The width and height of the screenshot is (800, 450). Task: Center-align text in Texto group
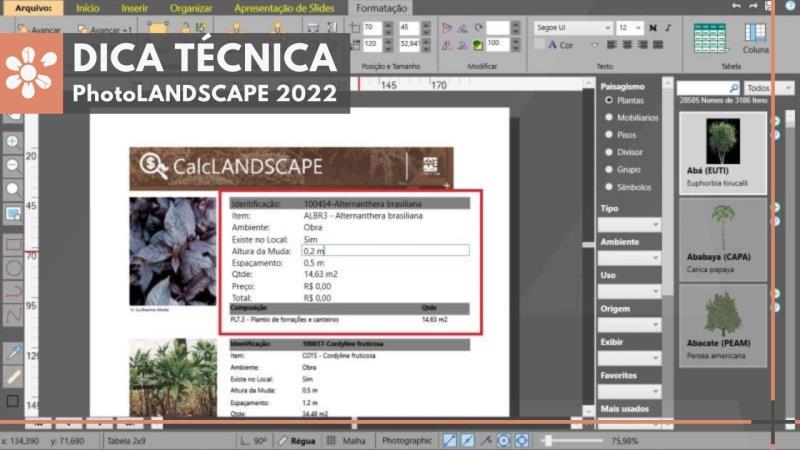[x=627, y=45]
